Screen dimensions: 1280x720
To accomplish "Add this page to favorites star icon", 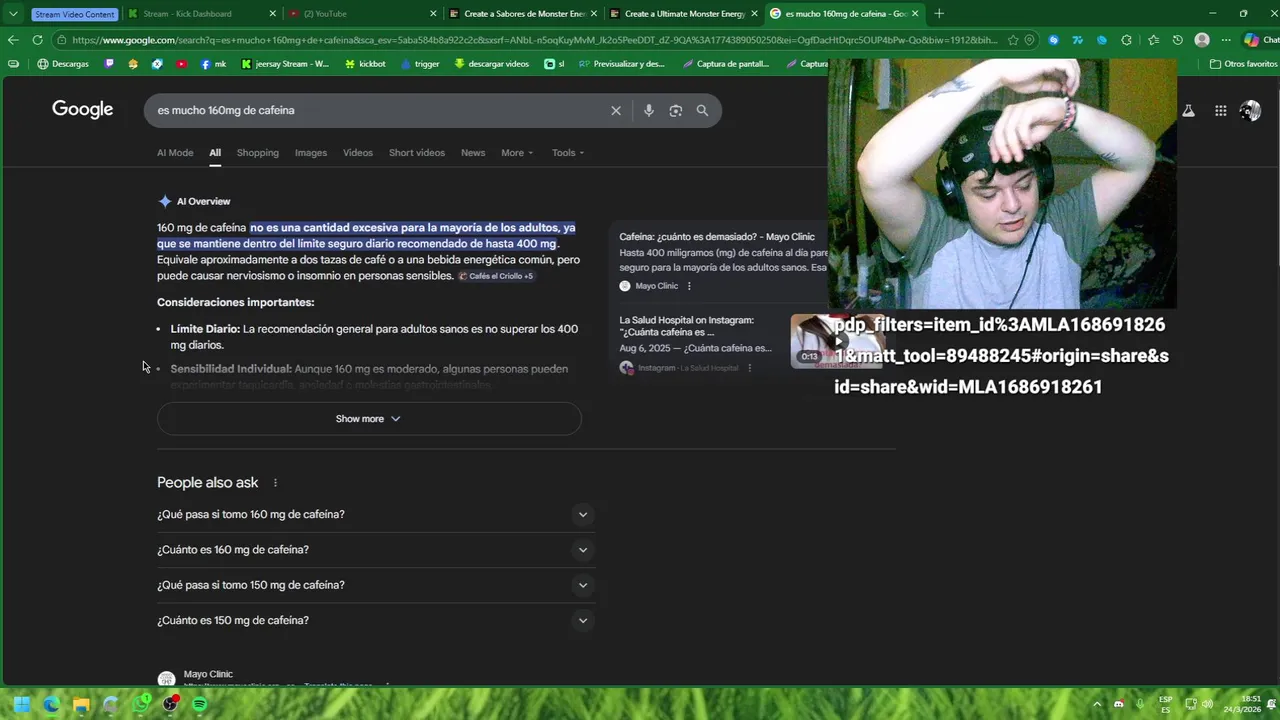I will pyautogui.click(x=1013, y=40).
